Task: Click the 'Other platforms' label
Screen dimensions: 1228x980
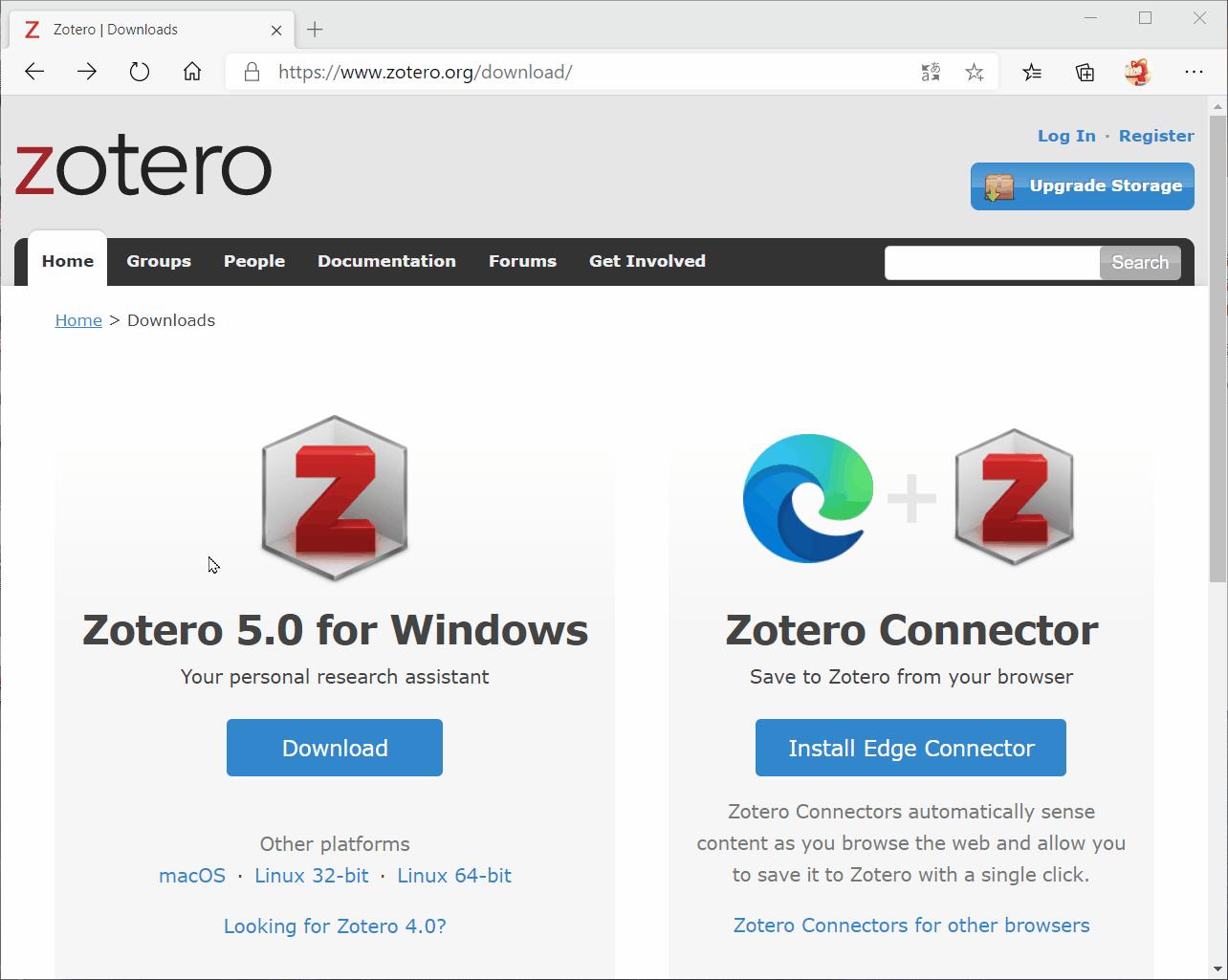Action: [x=335, y=844]
